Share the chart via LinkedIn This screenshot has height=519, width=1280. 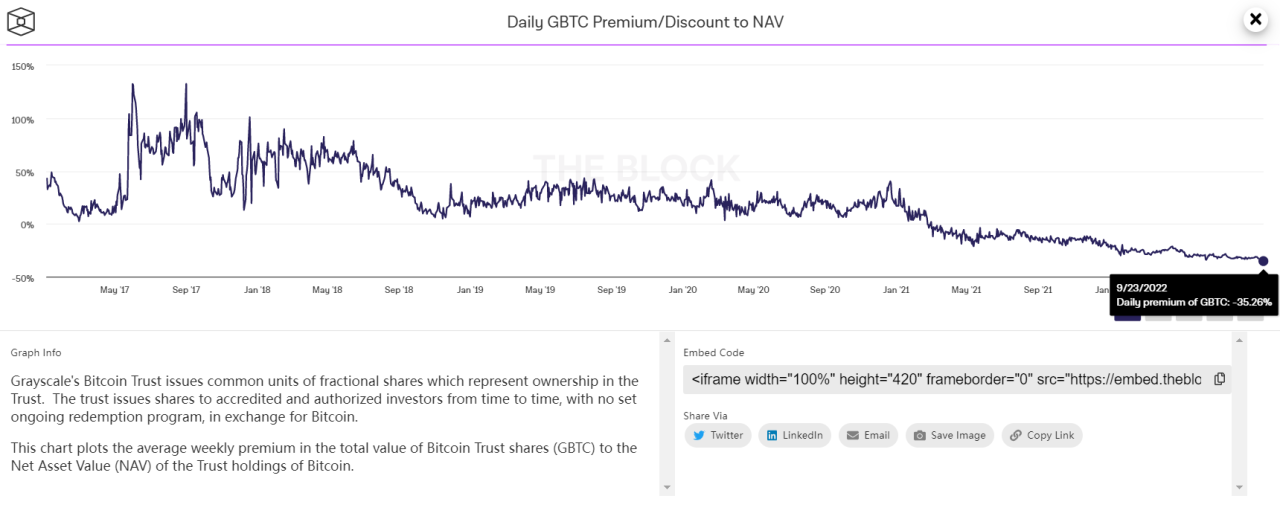click(x=794, y=435)
